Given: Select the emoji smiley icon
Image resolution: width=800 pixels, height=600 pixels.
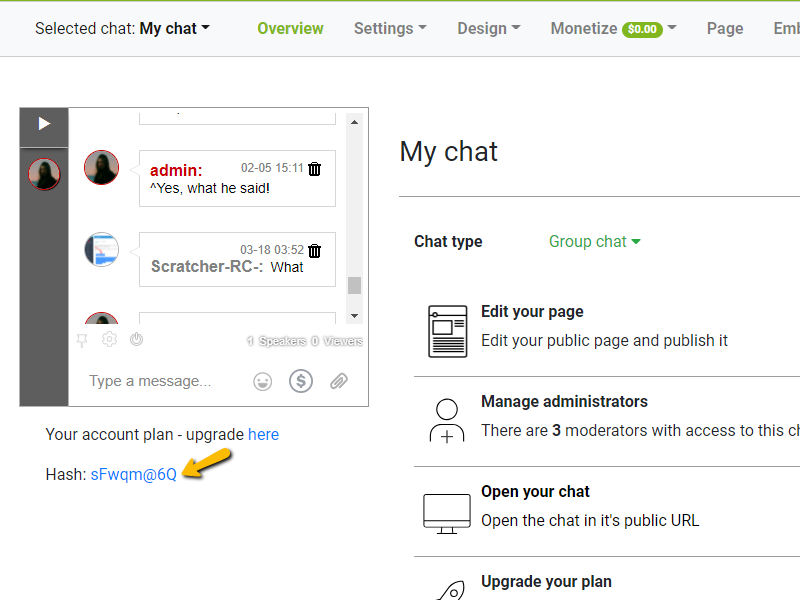Looking at the screenshot, I should 262,381.
